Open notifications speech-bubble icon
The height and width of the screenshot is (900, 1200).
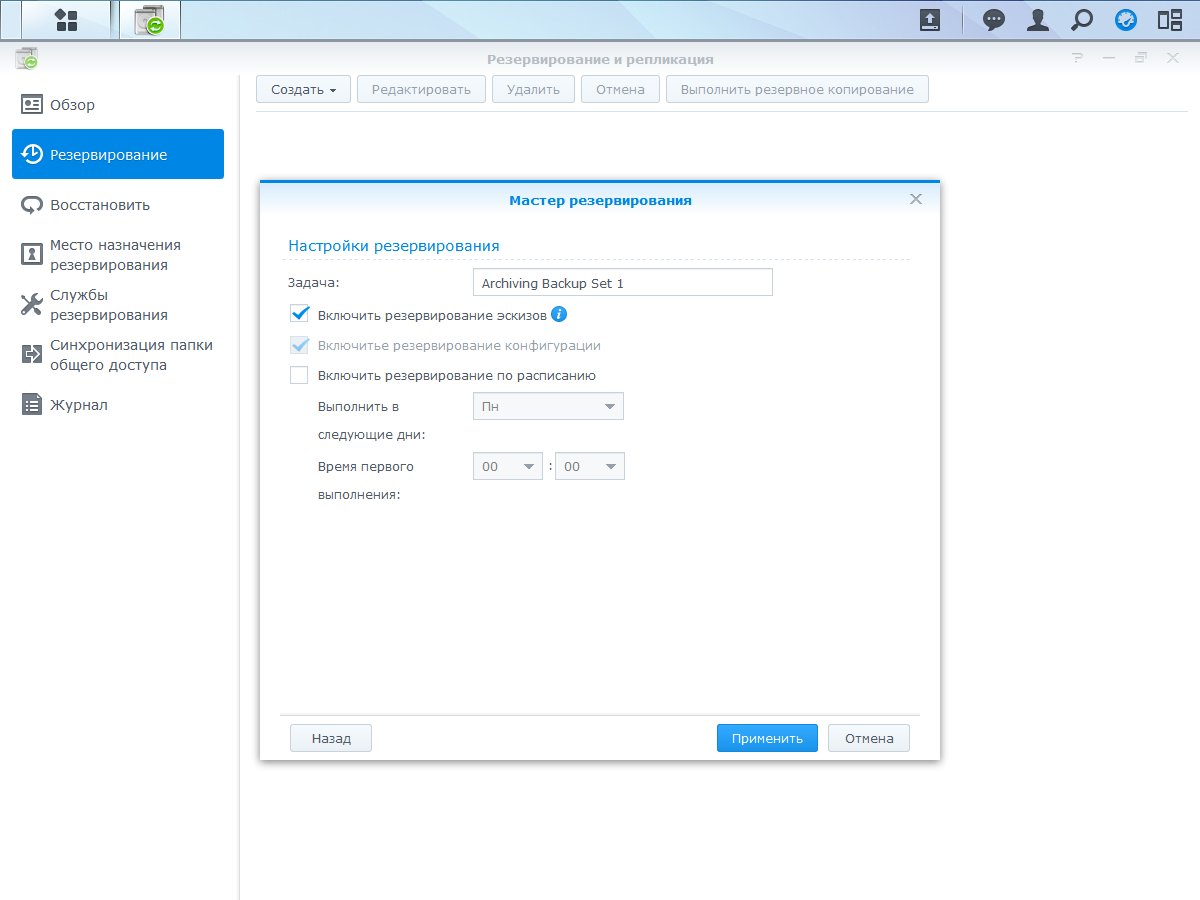994,20
